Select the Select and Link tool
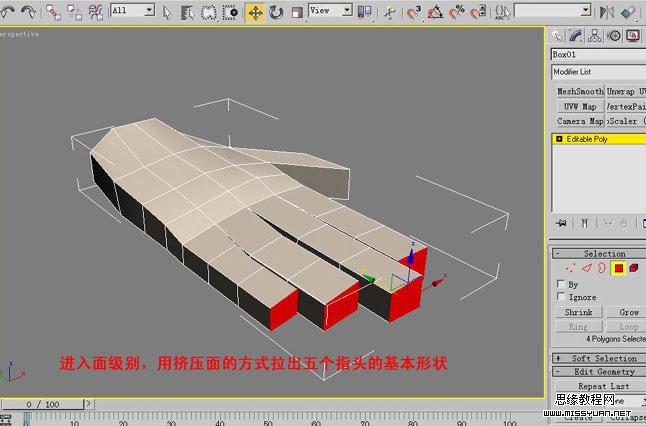Screen dimensions: 646x426 (x=54, y=12)
